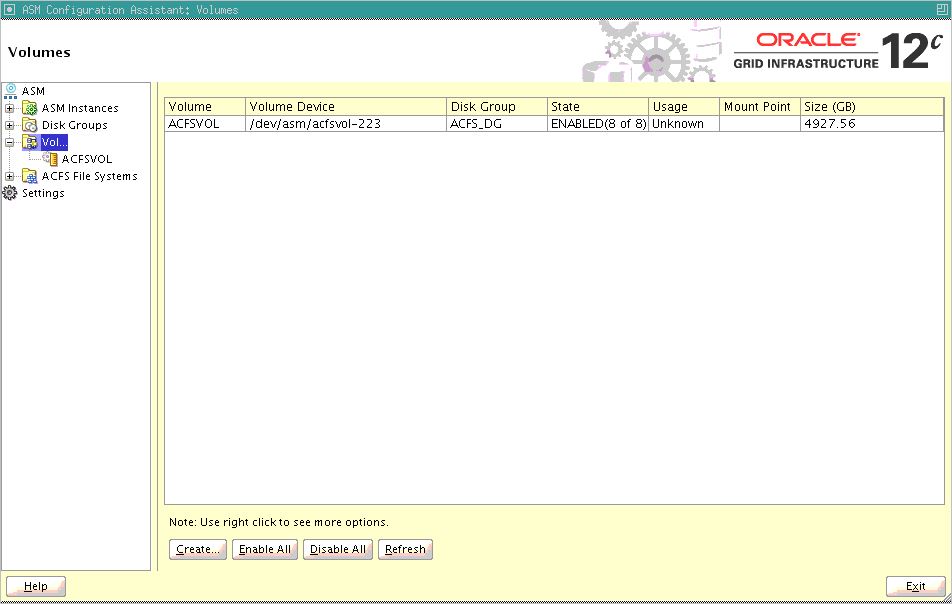Click the ACFS_DG disk group cell
The height and width of the screenshot is (604, 952).
[497, 123]
